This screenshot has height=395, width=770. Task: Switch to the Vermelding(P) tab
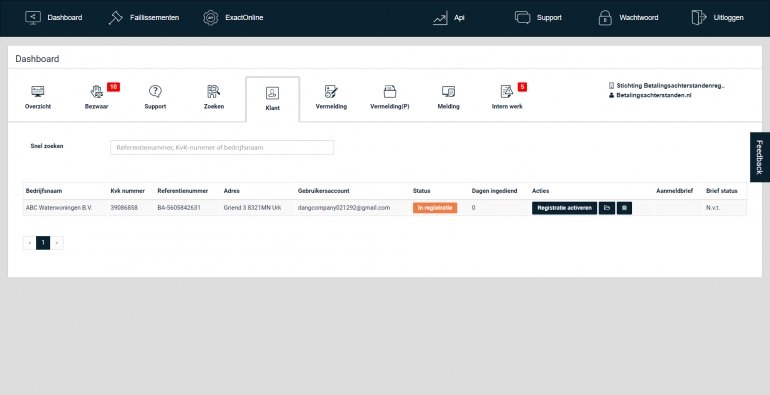pyautogui.click(x=390, y=97)
